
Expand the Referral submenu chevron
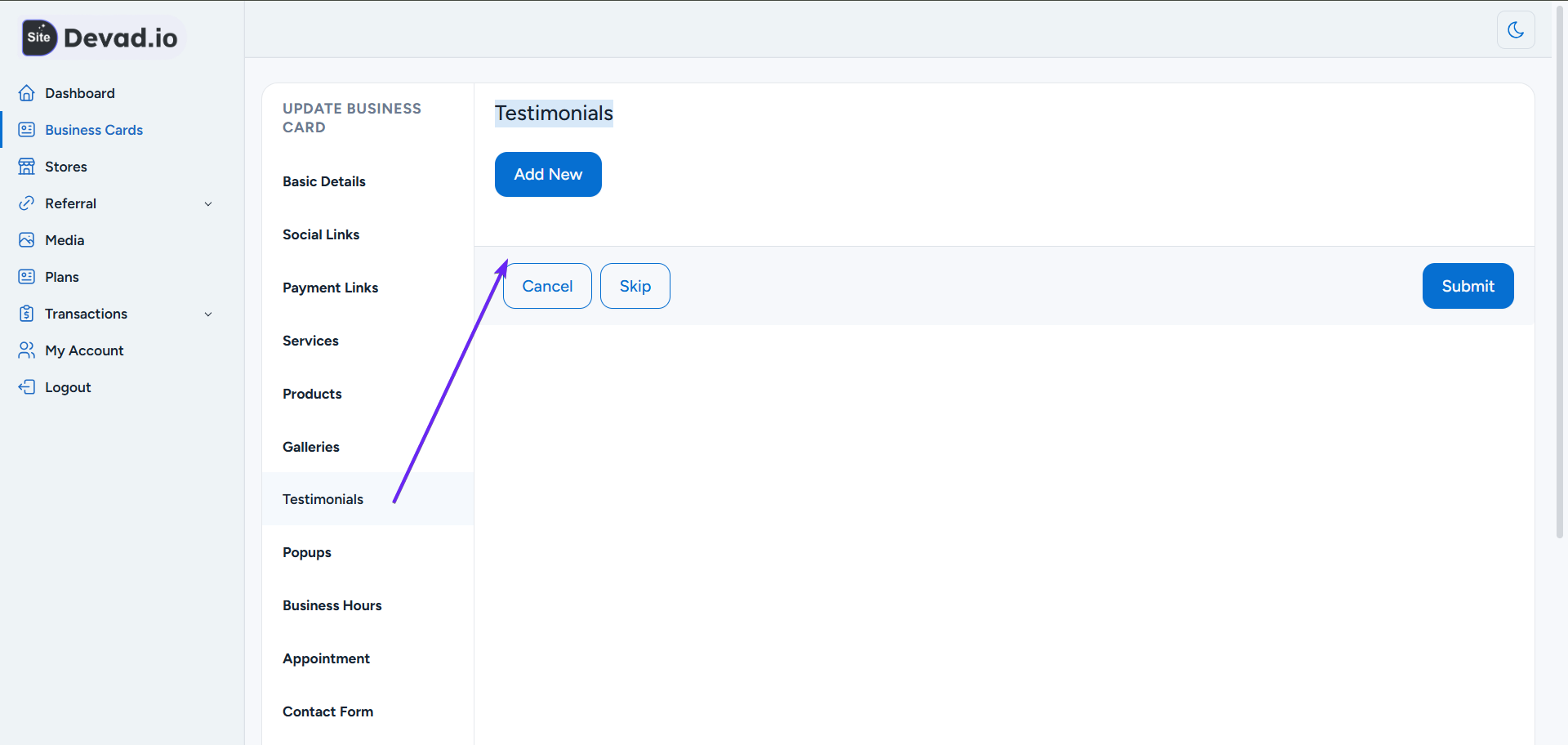point(208,204)
